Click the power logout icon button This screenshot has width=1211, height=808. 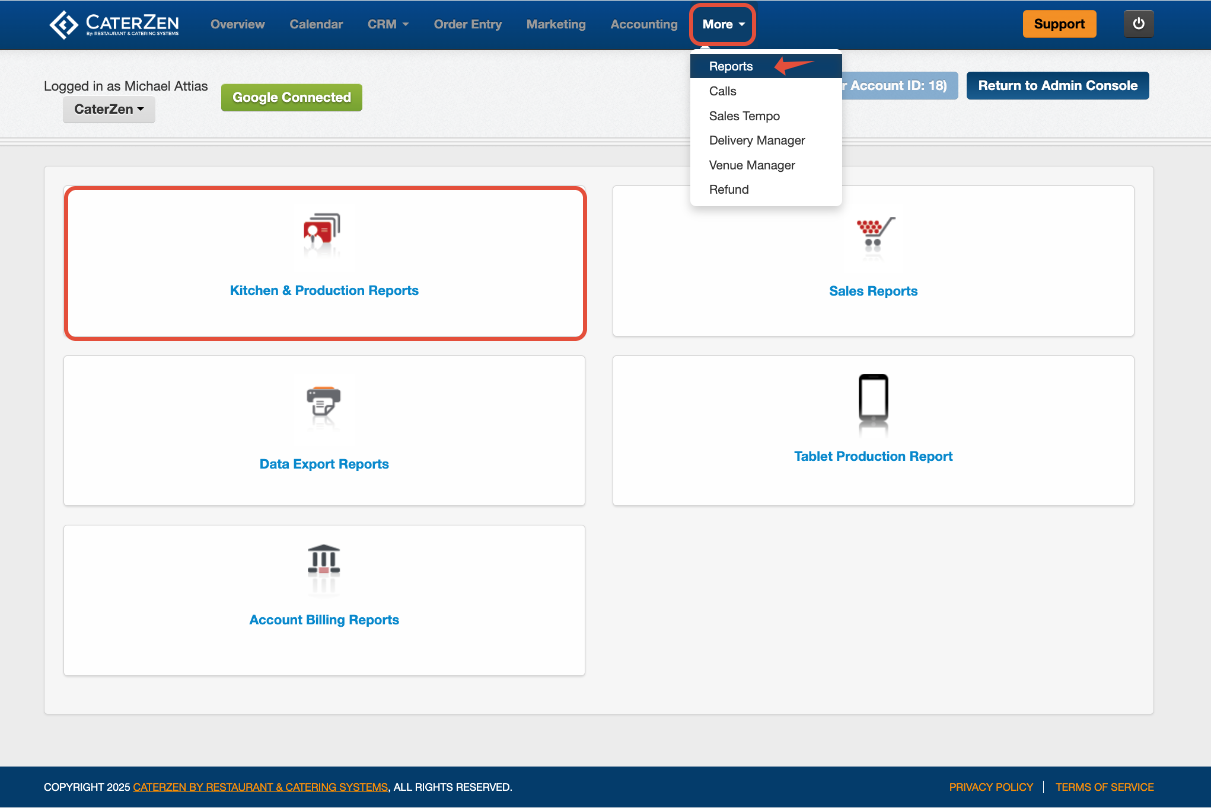point(1139,24)
